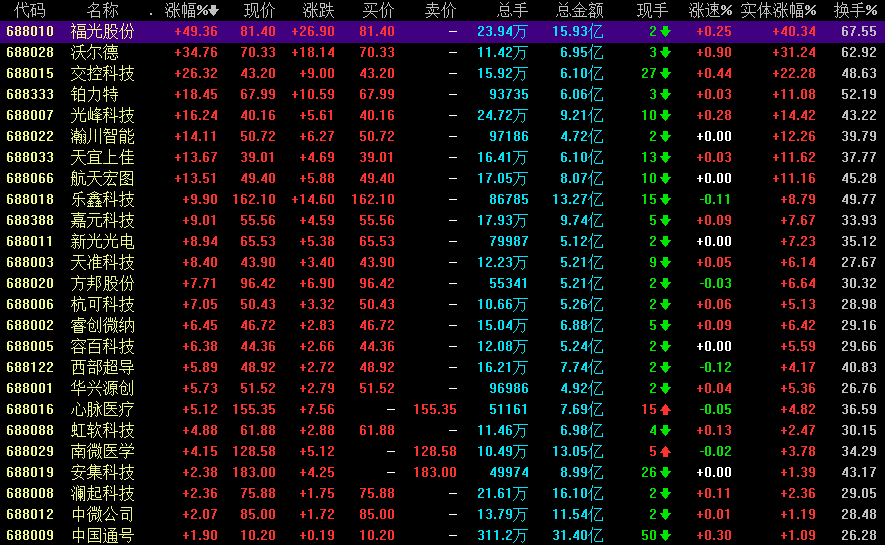This screenshot has width=885, height=545.
Task: Click 总手 value 49974
Action: point(509,472)
